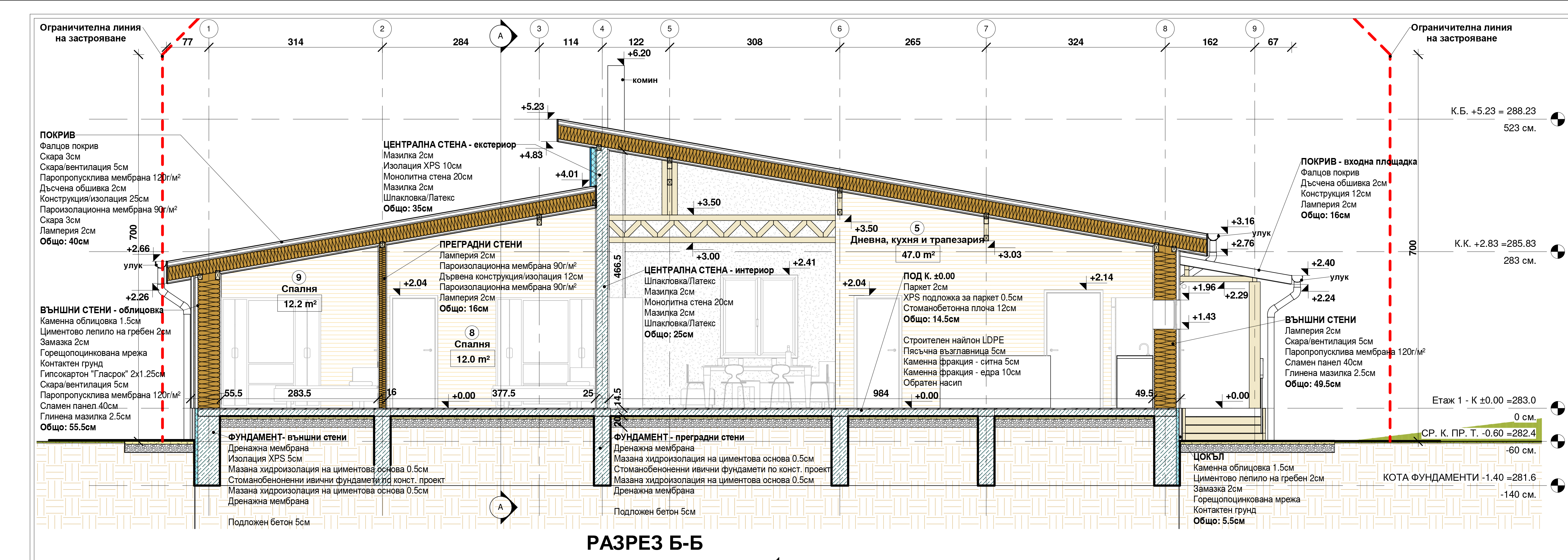The height and width of the screenshot is (560, 1568).
Task: Click elevation target symbol beside К.Б. +5.23
Action: tap(1558, 119)
